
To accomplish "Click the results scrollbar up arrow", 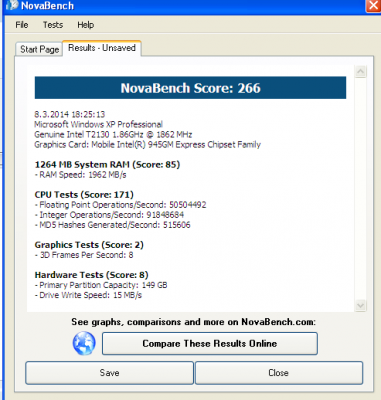I will click(x=360, y=72).
